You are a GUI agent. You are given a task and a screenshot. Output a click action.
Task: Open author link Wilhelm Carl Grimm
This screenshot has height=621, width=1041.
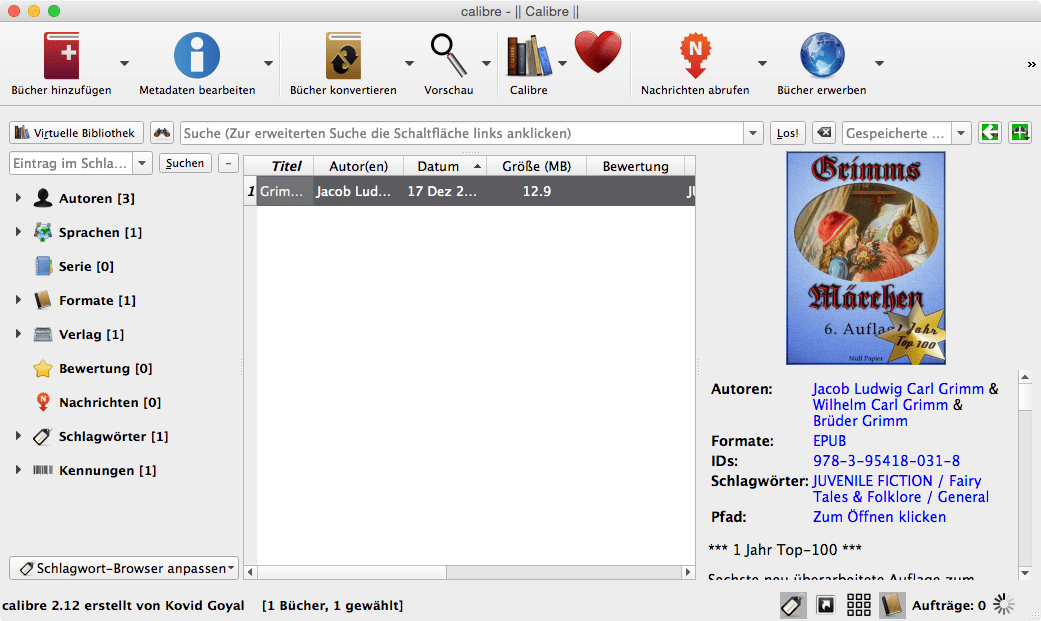tap(880, 404)
